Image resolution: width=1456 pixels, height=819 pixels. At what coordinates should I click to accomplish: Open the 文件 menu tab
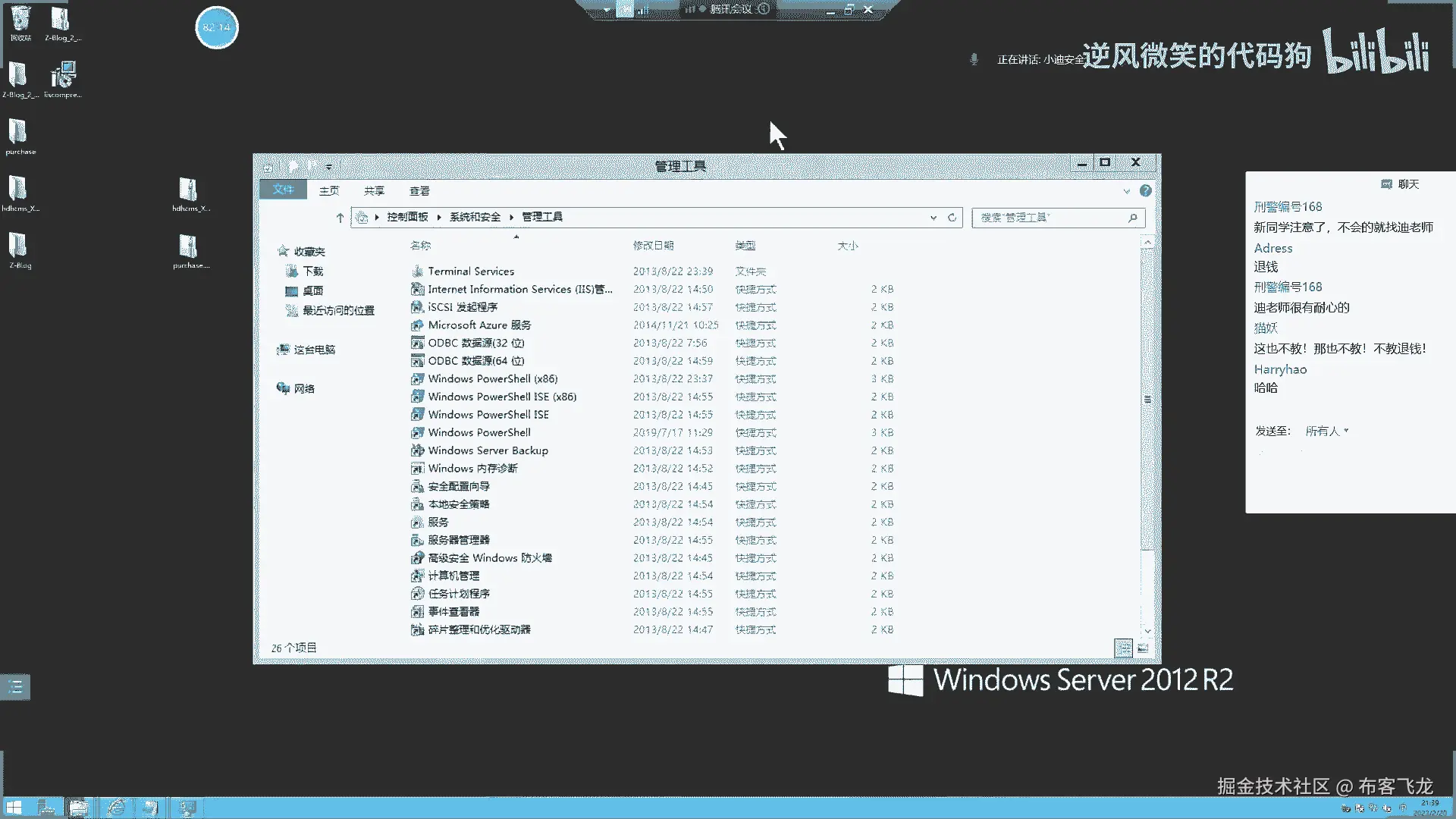(x=283, y=190)
